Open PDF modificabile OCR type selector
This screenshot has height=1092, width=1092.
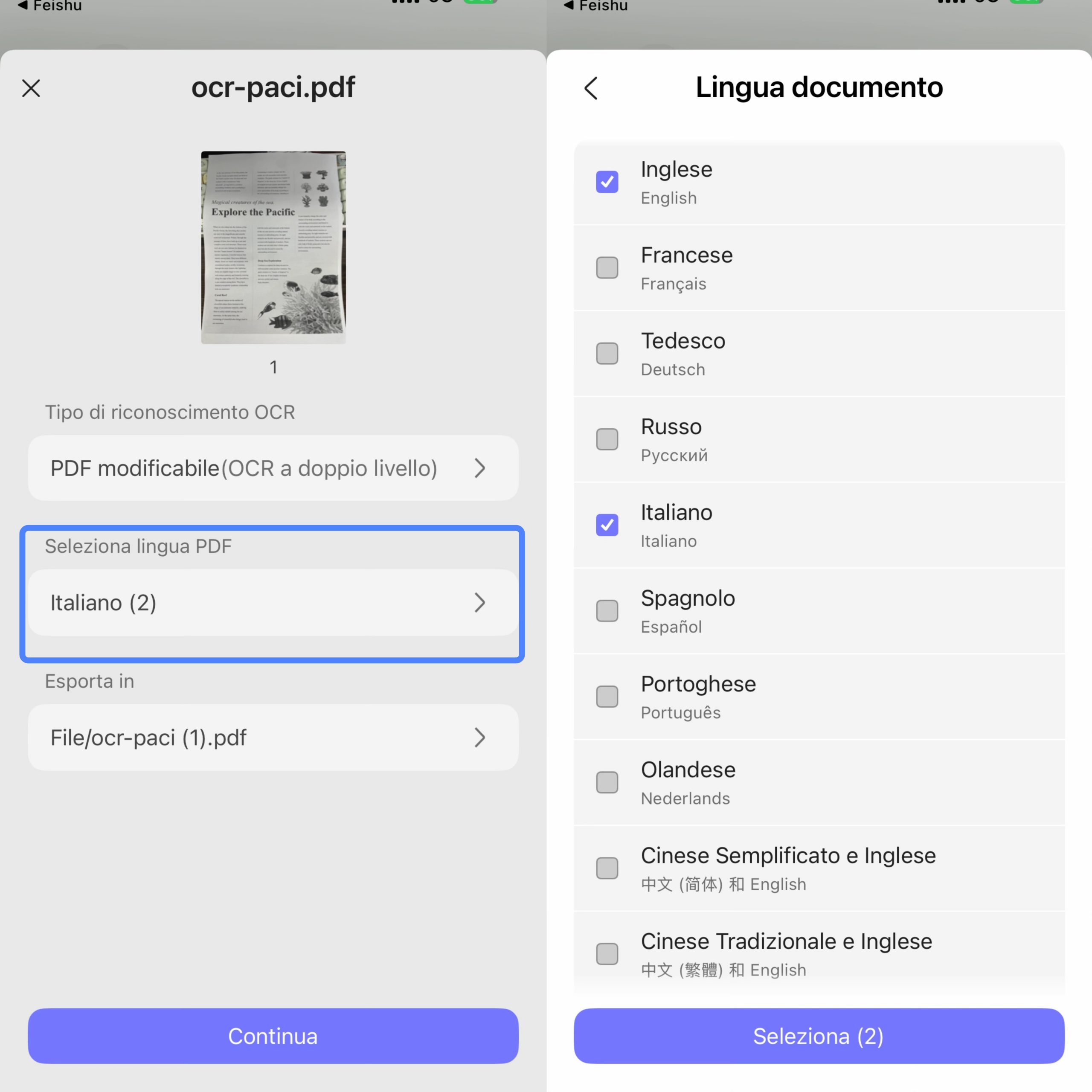pyautogui.click(x=273, y=468)
